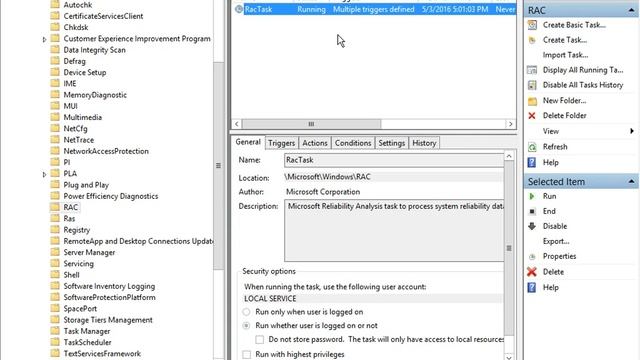Click the Properties clock icon
640x360 pixels.
(532, 257)
